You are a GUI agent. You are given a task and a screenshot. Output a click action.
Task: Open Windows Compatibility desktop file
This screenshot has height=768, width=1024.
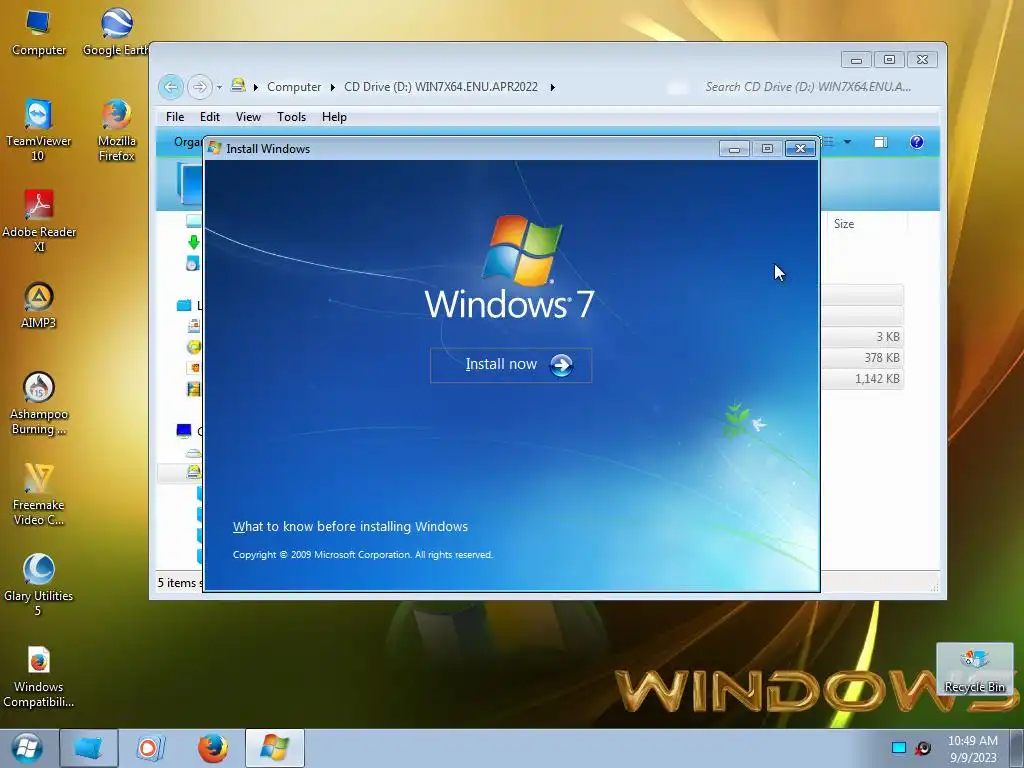point(39,676)
